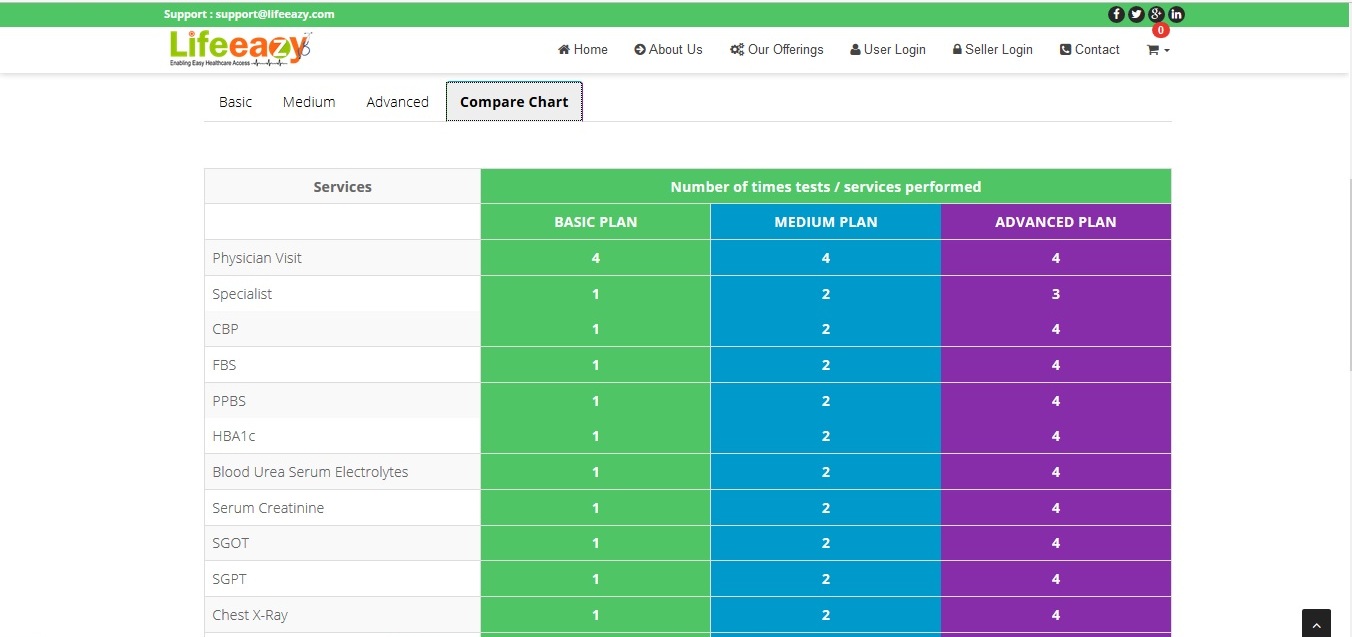Click the scroll-to-top arrow button

tap(1316, 623)
